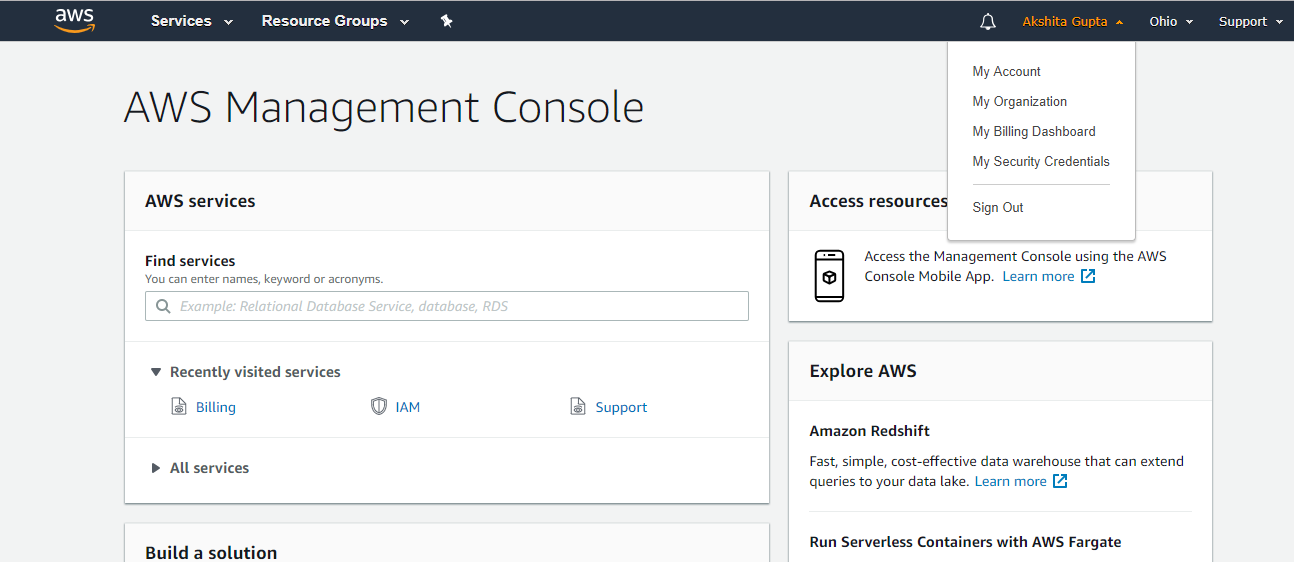Click Learn more about Amazon Redshift
The width and height of the screenshot is (1294, 562).
click(1010, 481)
